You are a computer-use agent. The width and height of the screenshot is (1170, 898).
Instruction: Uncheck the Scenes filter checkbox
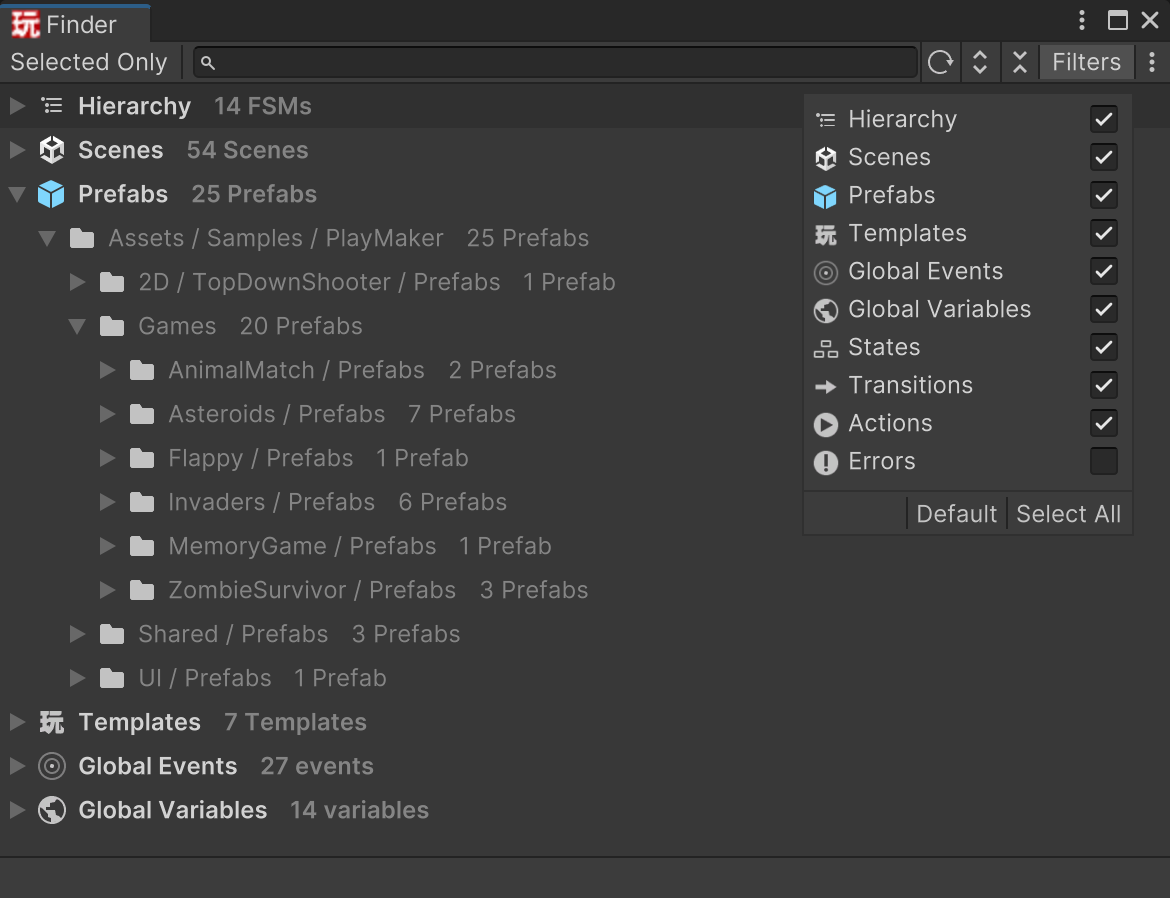tap(1104, 158)
